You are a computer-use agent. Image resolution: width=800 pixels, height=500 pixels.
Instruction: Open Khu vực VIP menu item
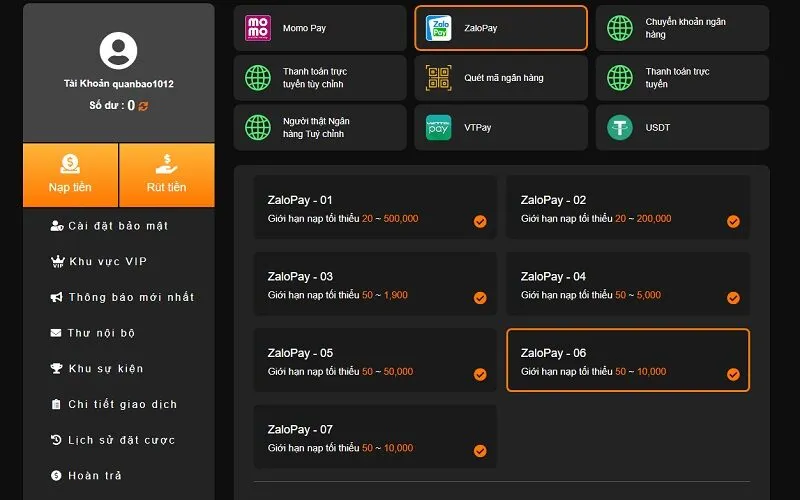click(108, 262)
